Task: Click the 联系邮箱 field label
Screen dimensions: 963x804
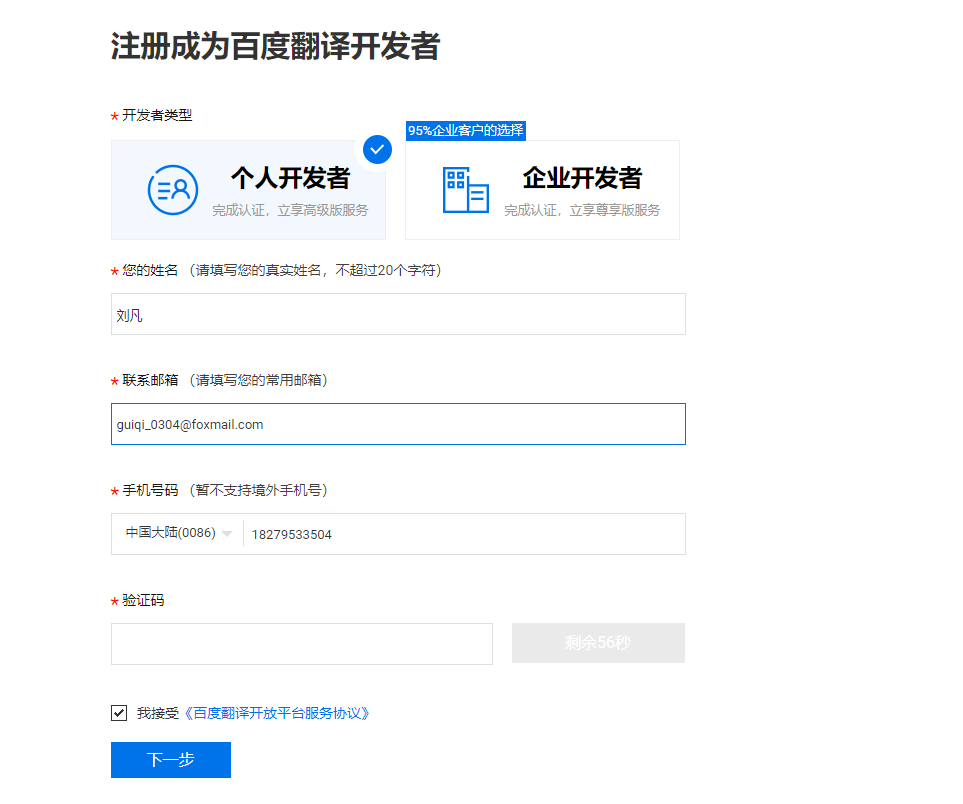Action: (150, 380)
